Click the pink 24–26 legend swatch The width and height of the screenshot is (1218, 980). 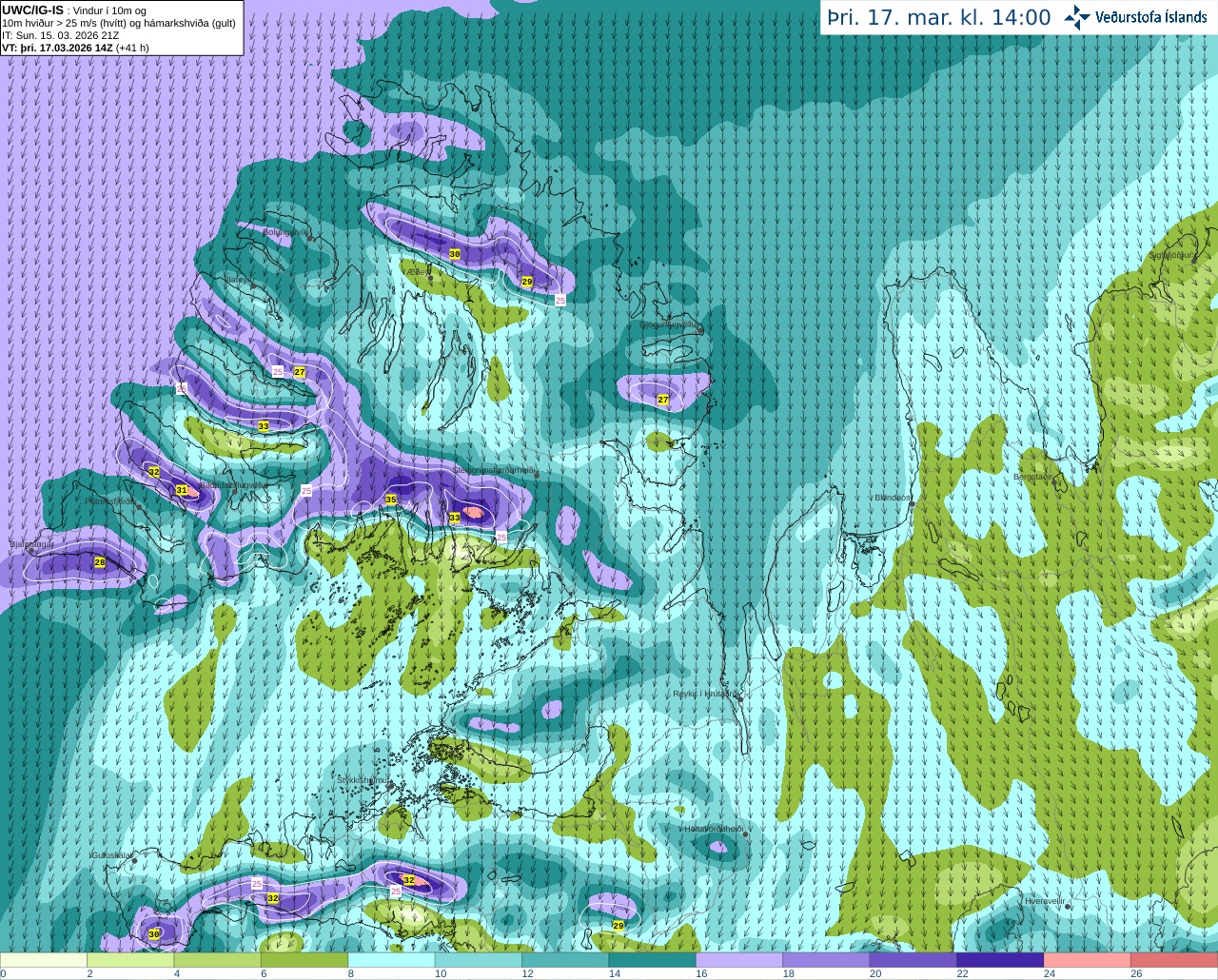(x=1088, y=960)
